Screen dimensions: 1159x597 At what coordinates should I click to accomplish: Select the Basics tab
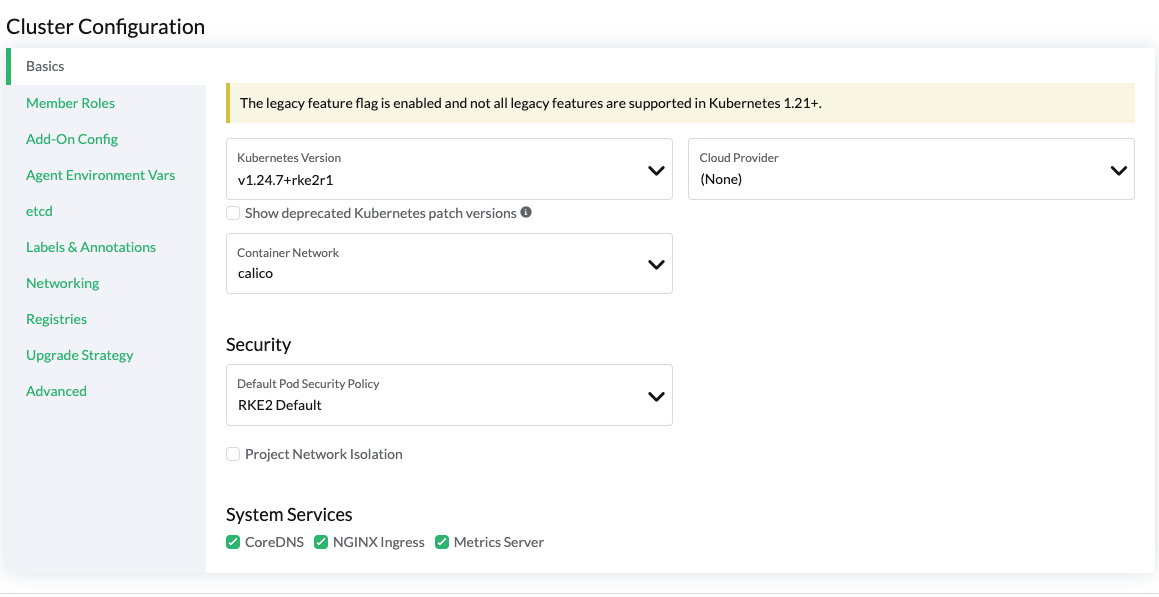pos(44,66)
